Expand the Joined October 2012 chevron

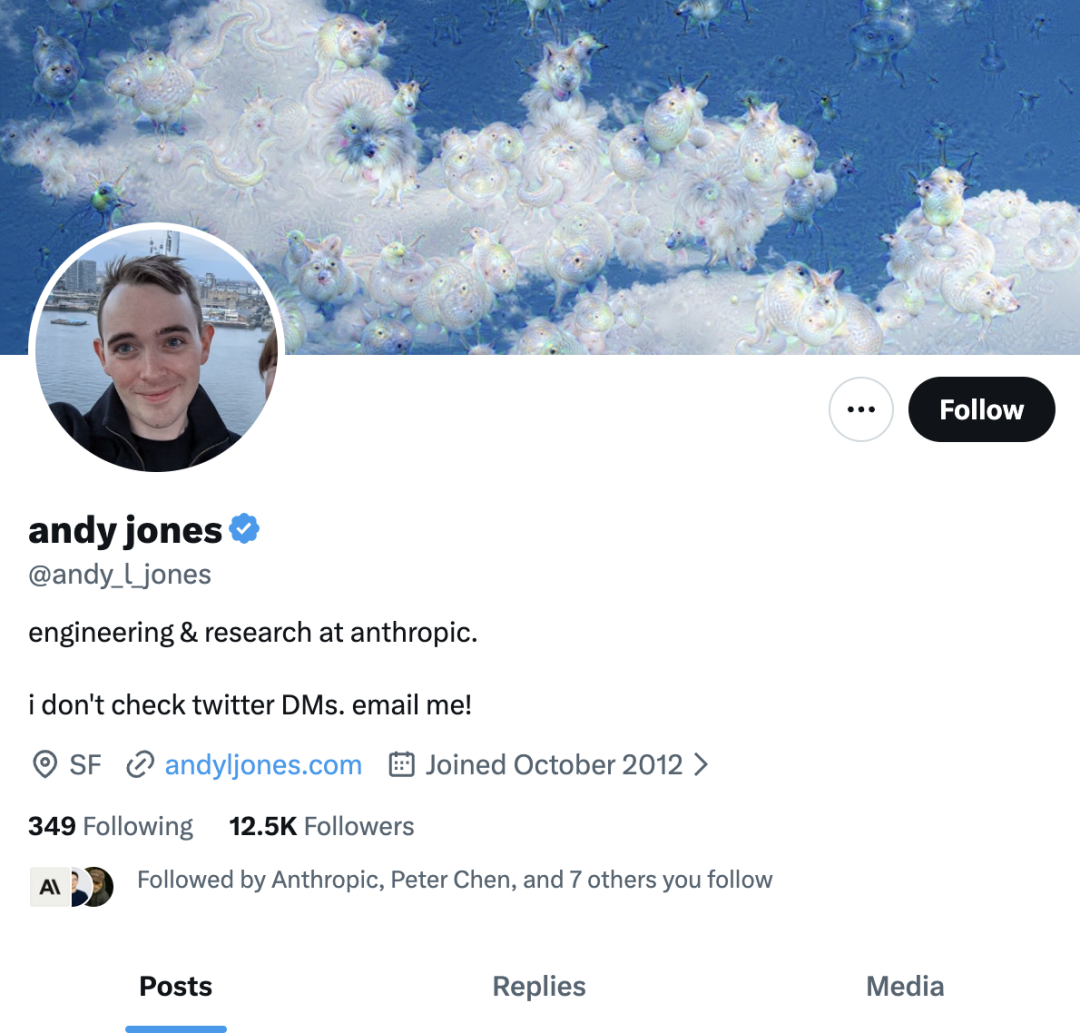point(700,764)
